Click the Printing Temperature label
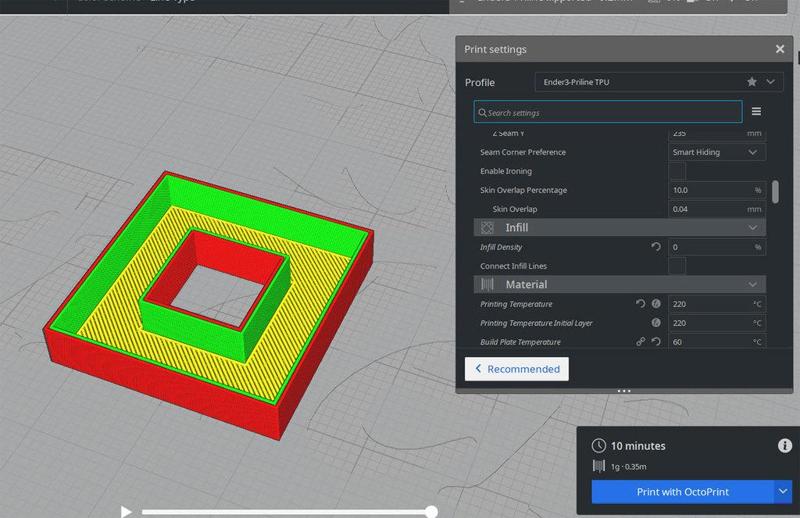The image size is (800, 518). pos(516,304)
